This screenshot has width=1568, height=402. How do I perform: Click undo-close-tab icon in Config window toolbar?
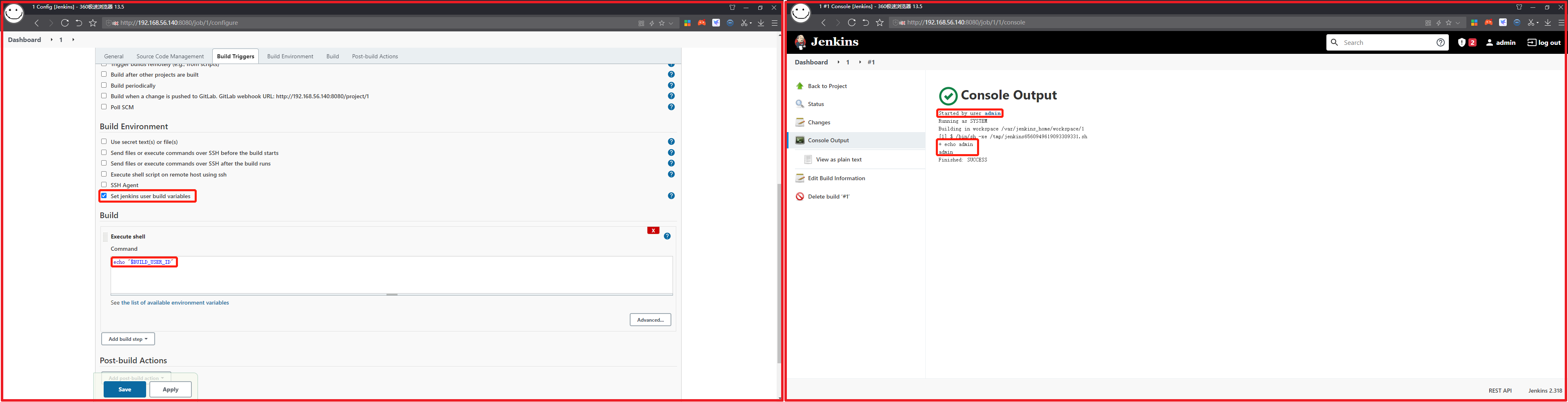[x=78, y=23]
